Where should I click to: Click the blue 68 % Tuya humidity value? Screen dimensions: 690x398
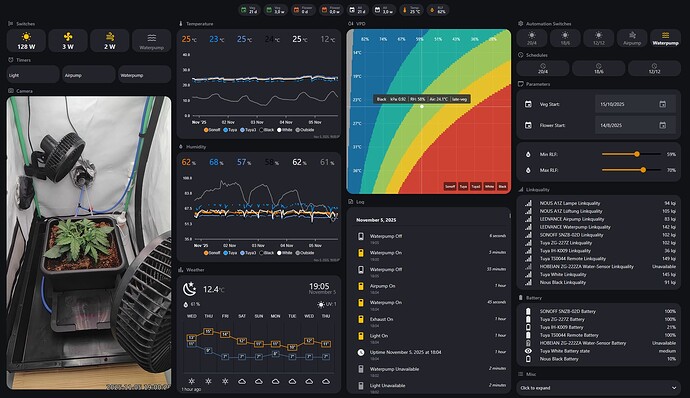(216, 162)
